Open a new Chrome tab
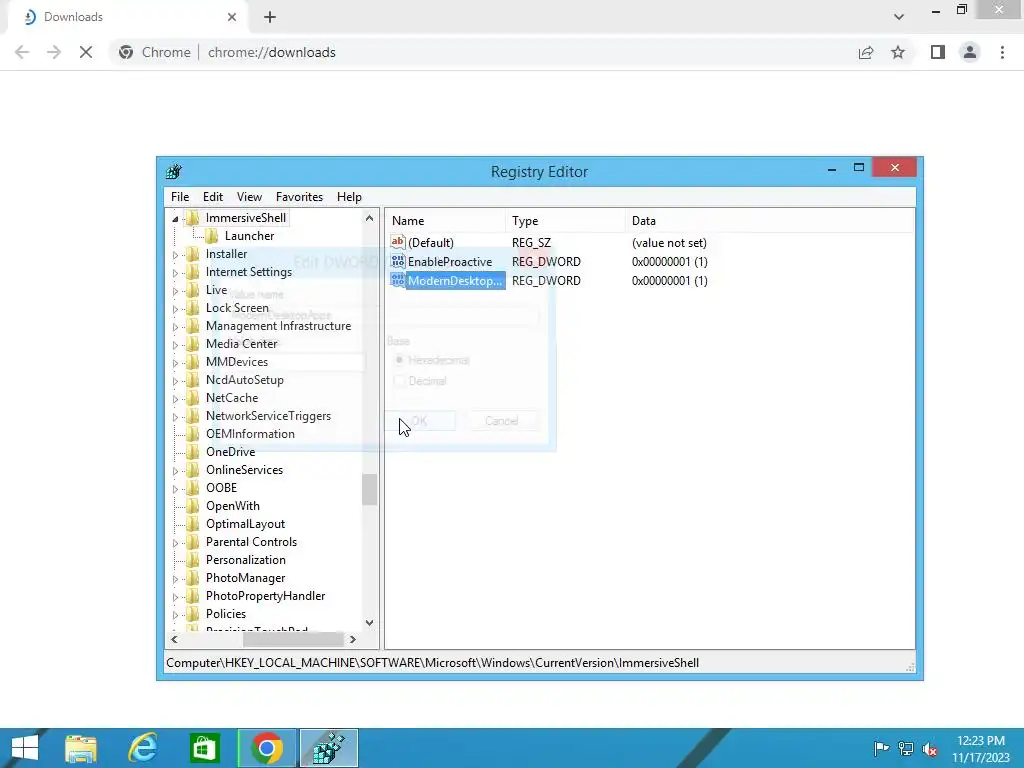1024x768 pixels. [270, 17]
